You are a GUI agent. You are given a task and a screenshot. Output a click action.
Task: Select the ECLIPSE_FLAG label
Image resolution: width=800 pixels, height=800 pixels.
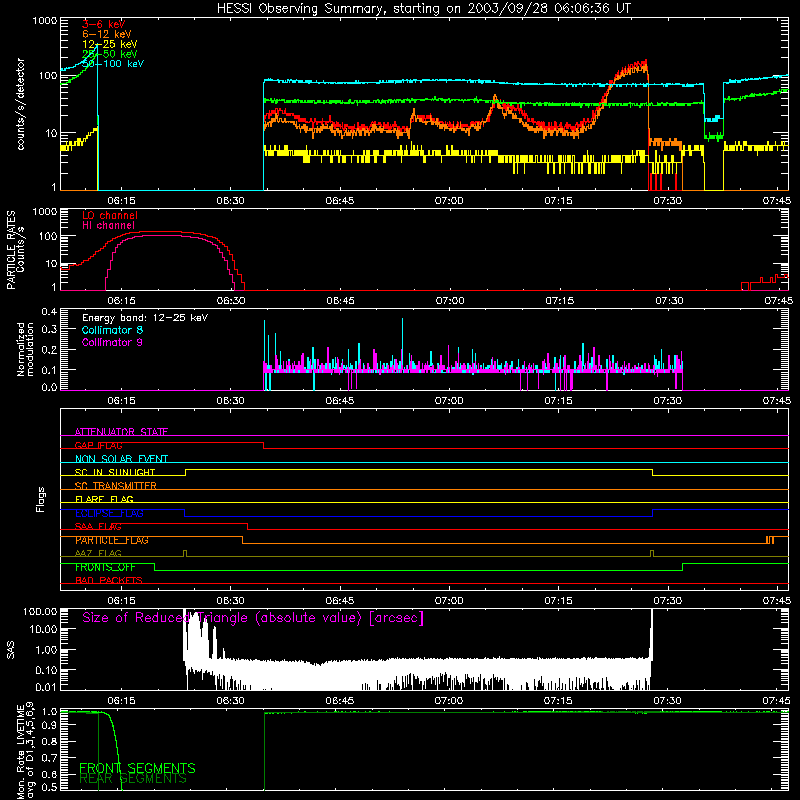(x=109, y=513)
